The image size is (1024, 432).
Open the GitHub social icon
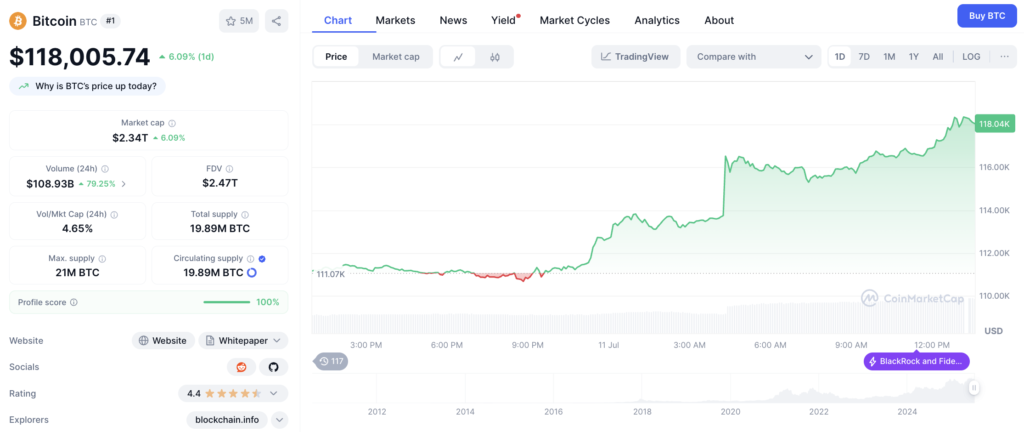[x=274, y=367]
